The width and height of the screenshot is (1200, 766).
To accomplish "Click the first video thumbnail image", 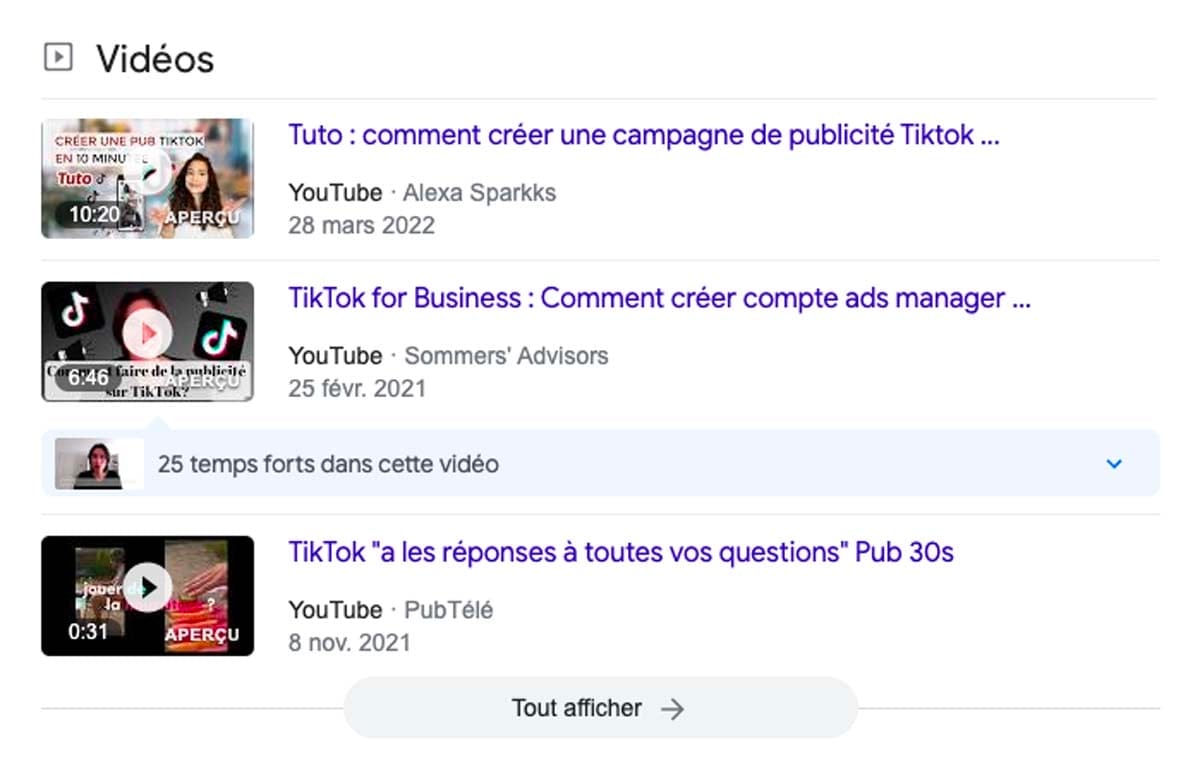I will pyautogui.click(x=148, y=177).
